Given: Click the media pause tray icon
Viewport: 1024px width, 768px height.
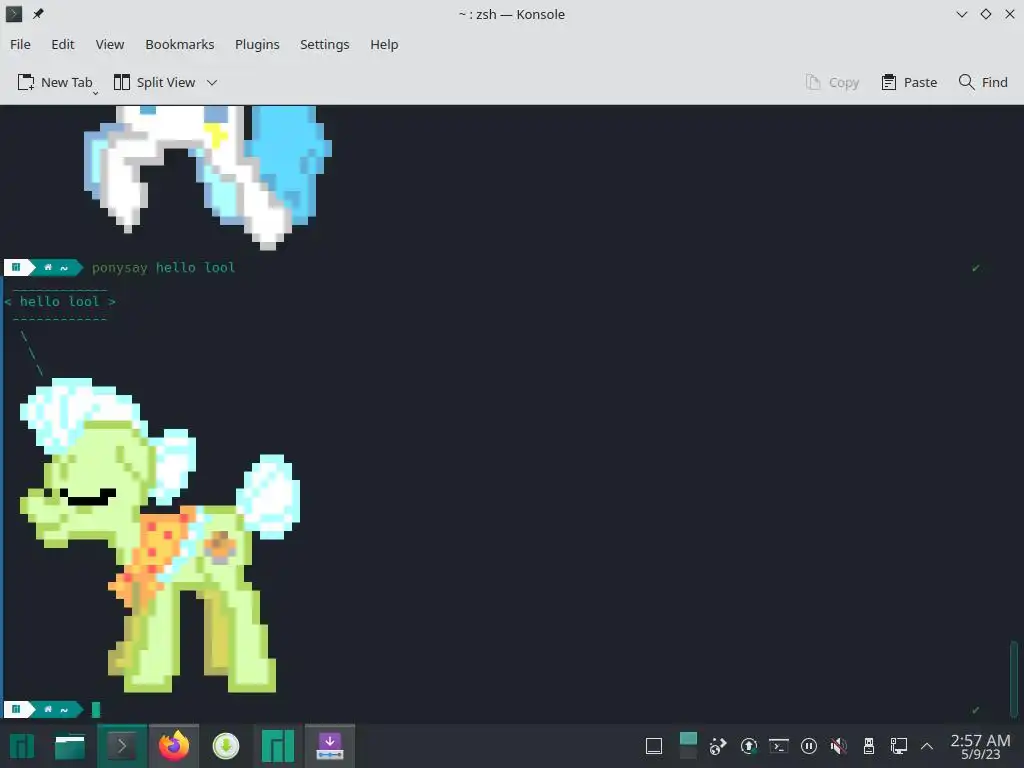Looking at the screenshot, I should (808, 746).
